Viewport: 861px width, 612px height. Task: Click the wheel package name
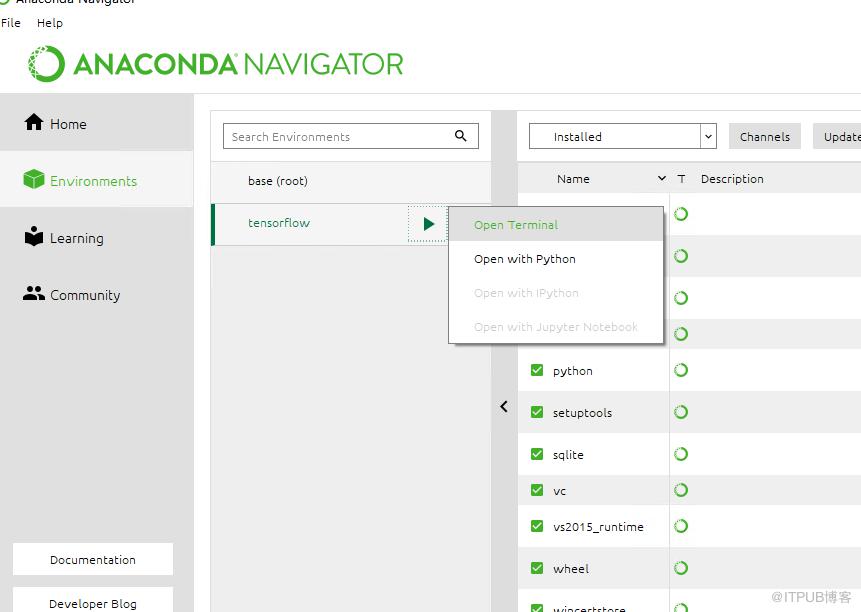tap(571, 568)
